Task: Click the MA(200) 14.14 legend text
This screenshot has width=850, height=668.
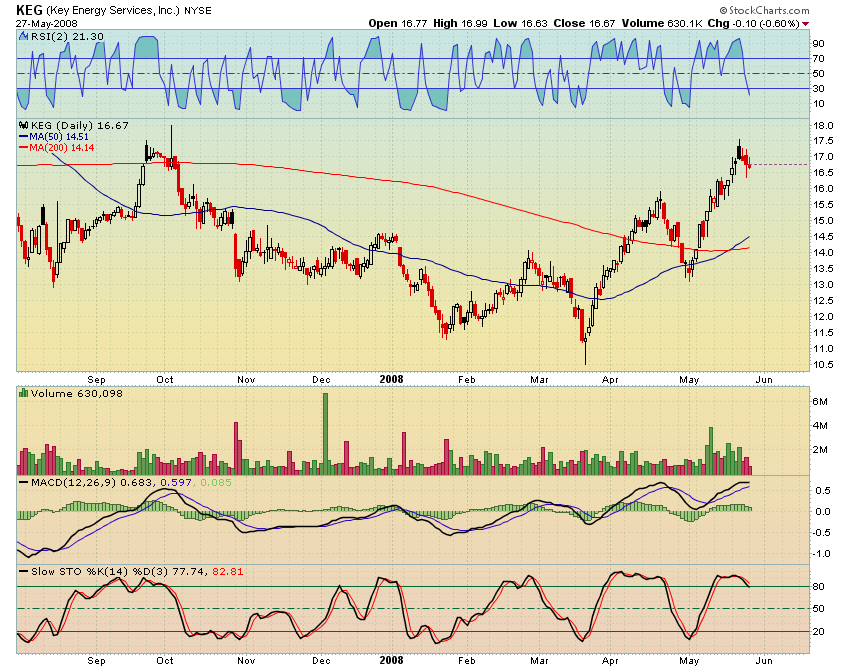Action: pyautogui.click(x=62, y=147)
